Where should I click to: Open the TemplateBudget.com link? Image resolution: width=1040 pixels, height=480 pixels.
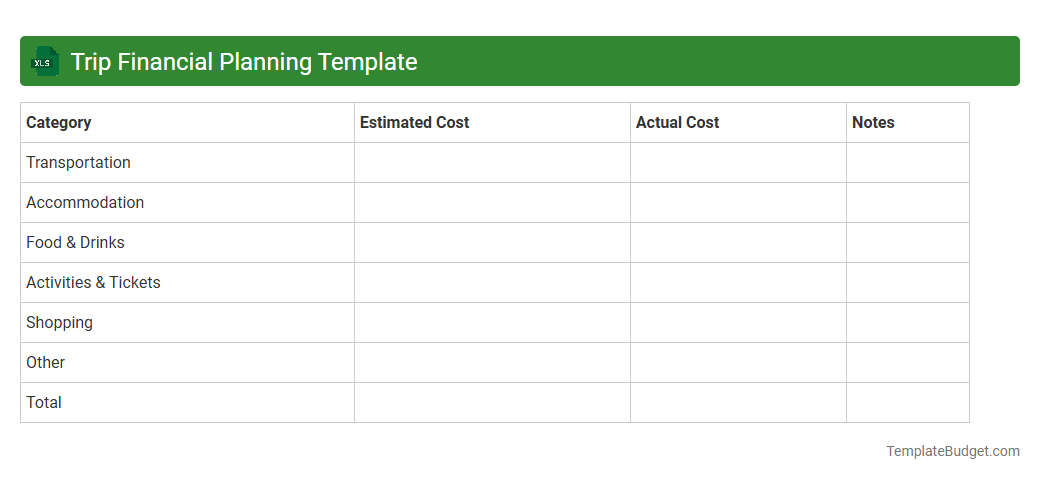pyautogui.click(x=952, y=451)
